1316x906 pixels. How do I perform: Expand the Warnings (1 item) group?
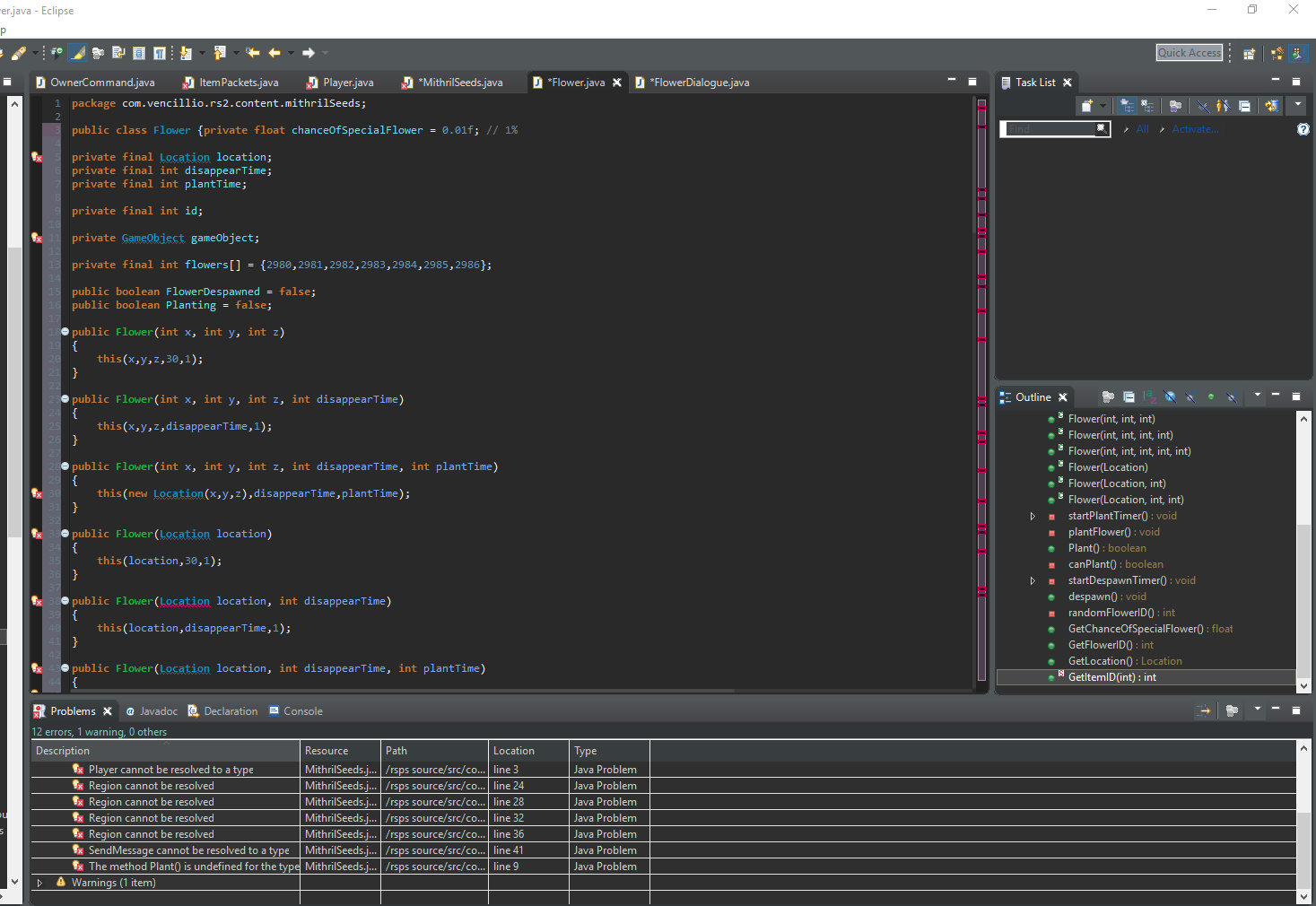(x=39, y=883)
